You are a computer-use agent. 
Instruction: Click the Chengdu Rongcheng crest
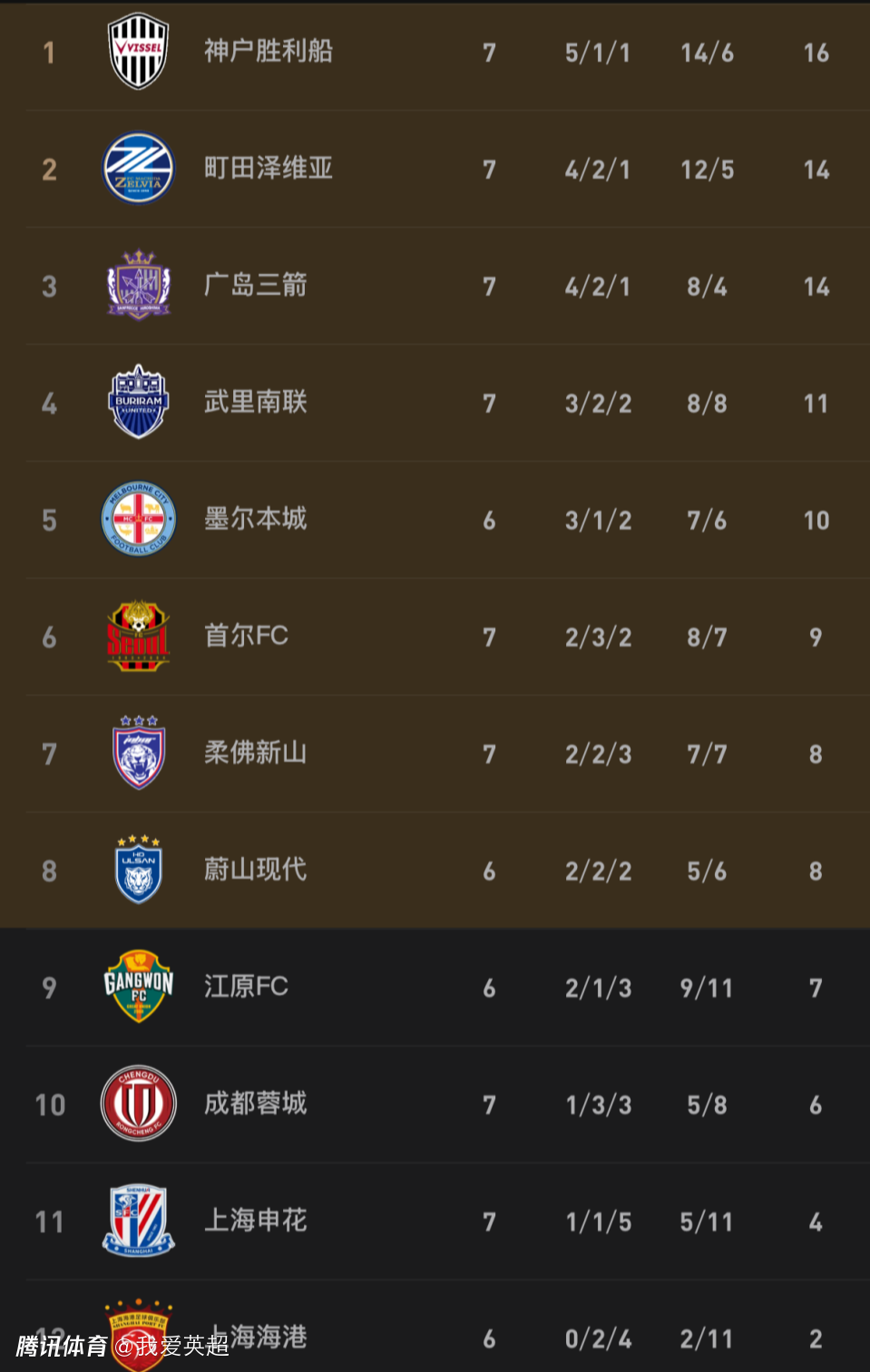click(x=138, y=1104)
